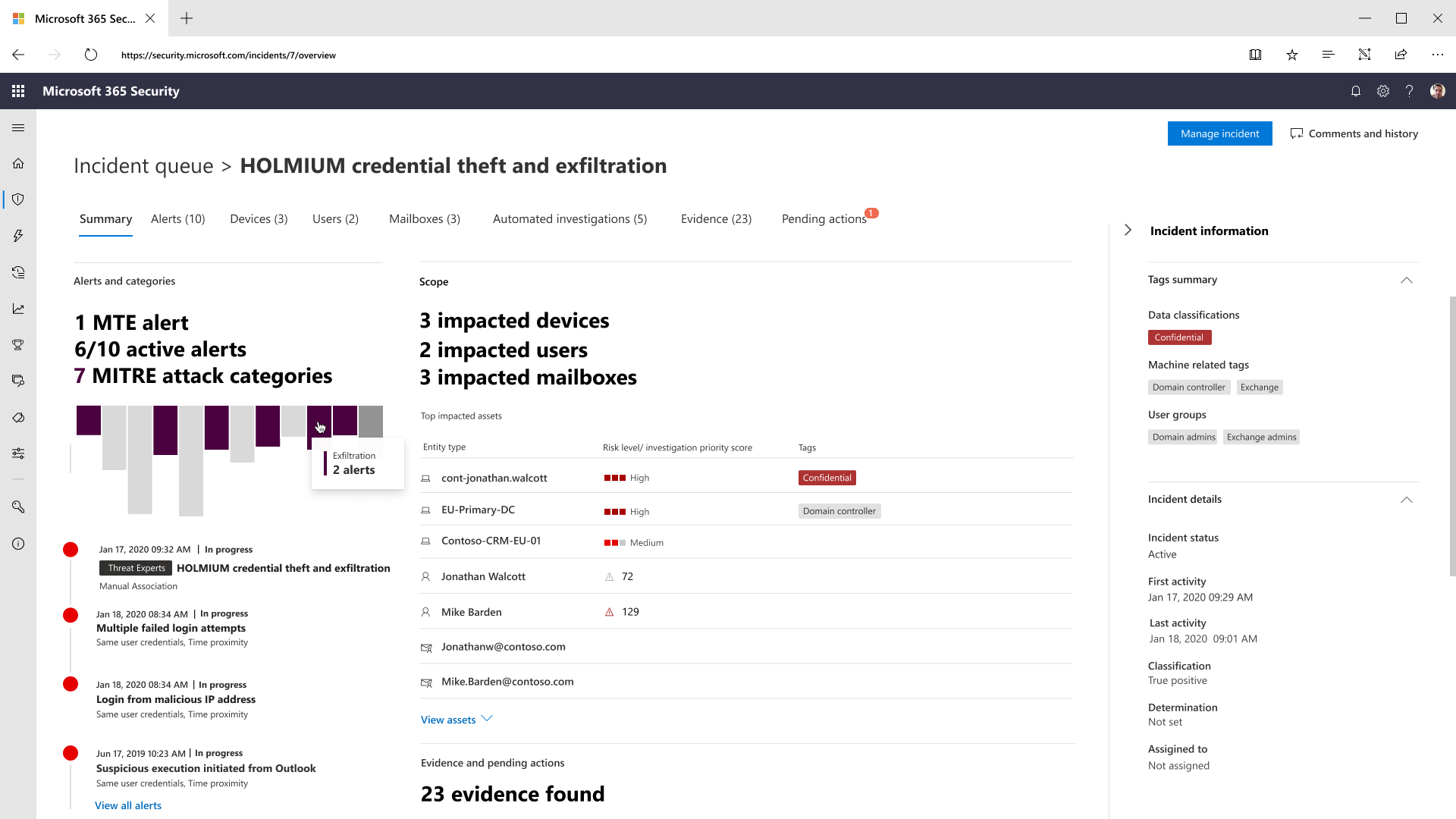1456x819 pixels.
Task: Open Advanced hunting lightning icon
Action: [18, 236]
